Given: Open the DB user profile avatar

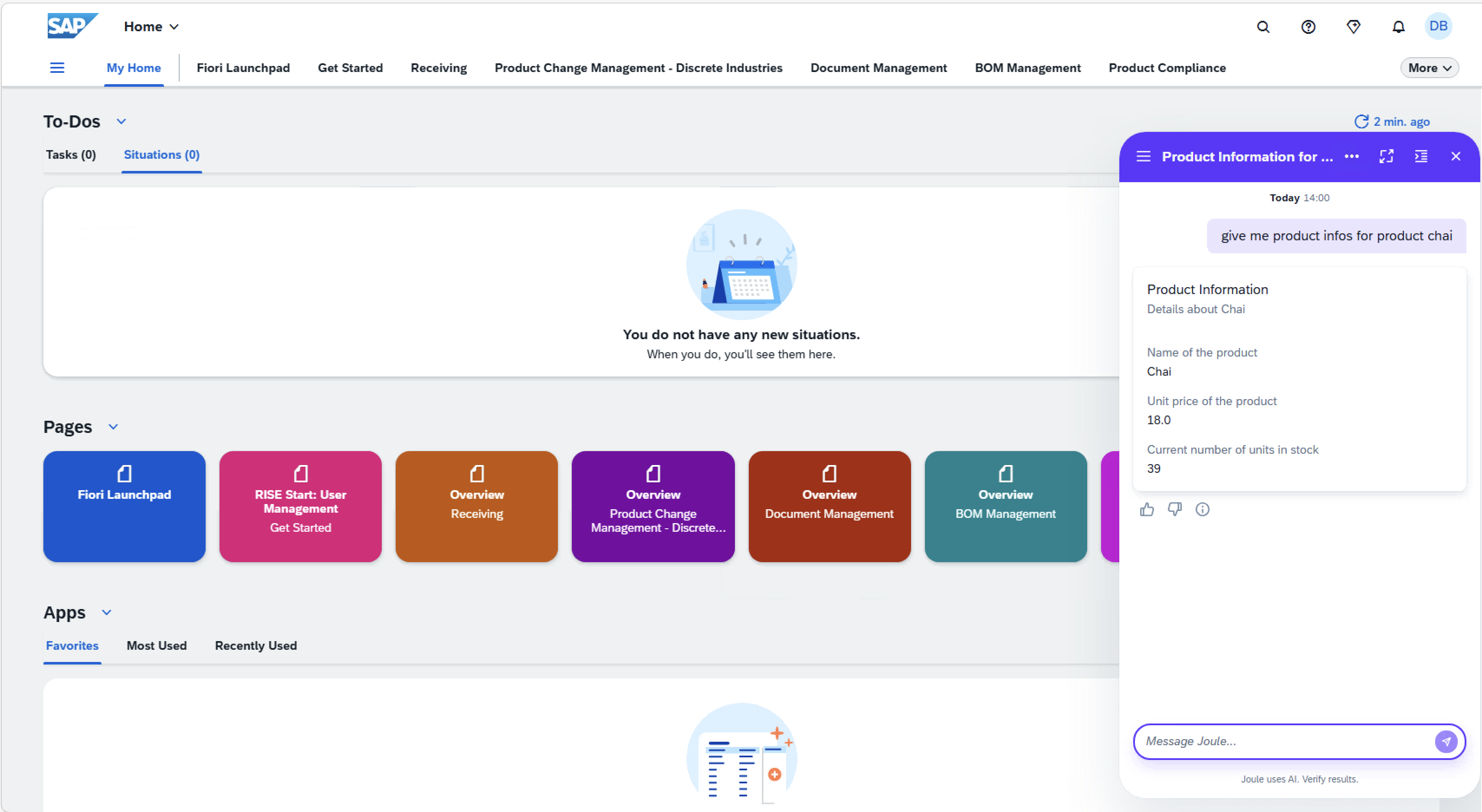Looking at the screenshot, I should pos(1438,26).
